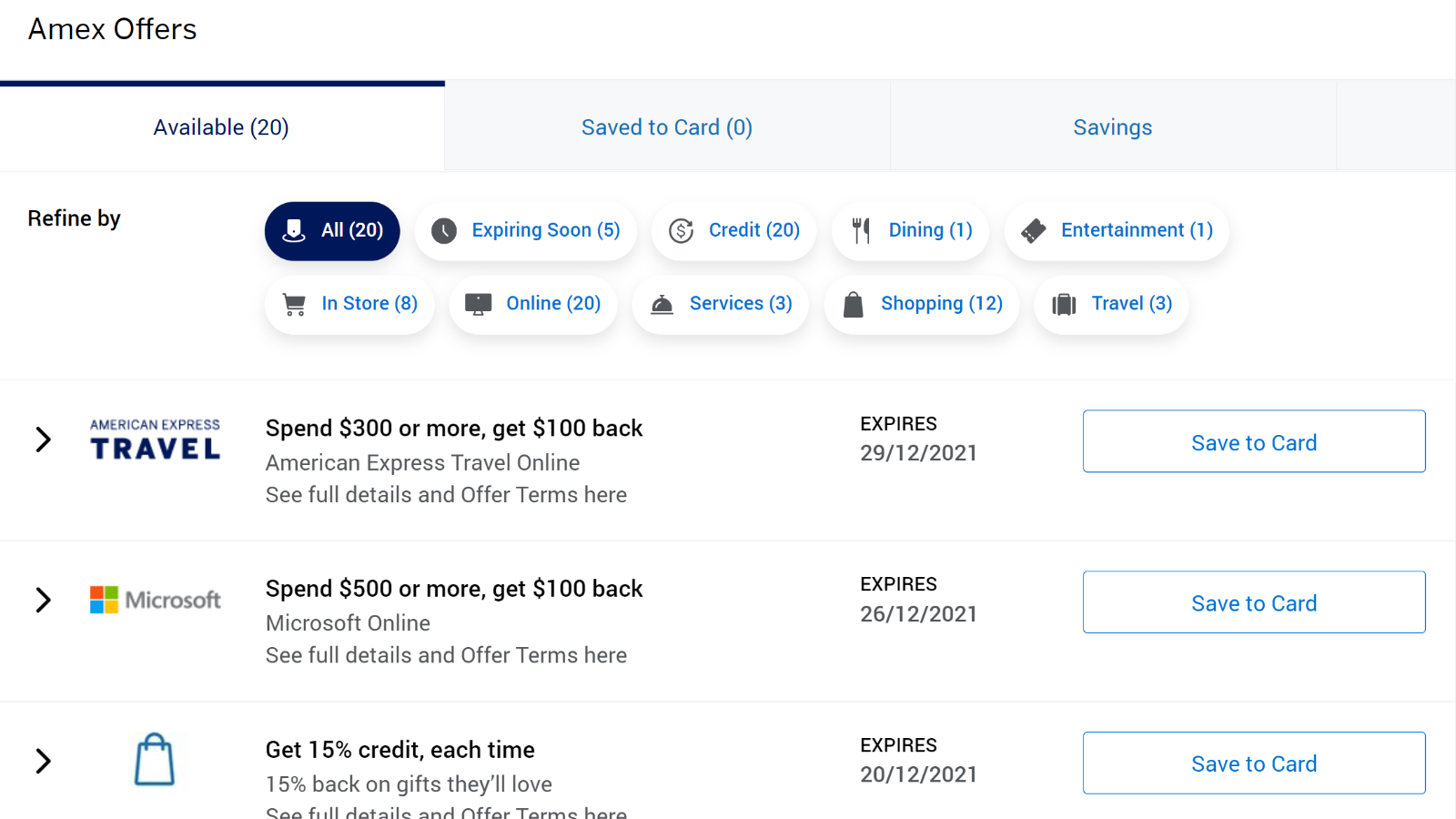Open Microsoft offer full details and Terms
The width and height of the screenshot is (1456, 819).
[x=446, y=655]
